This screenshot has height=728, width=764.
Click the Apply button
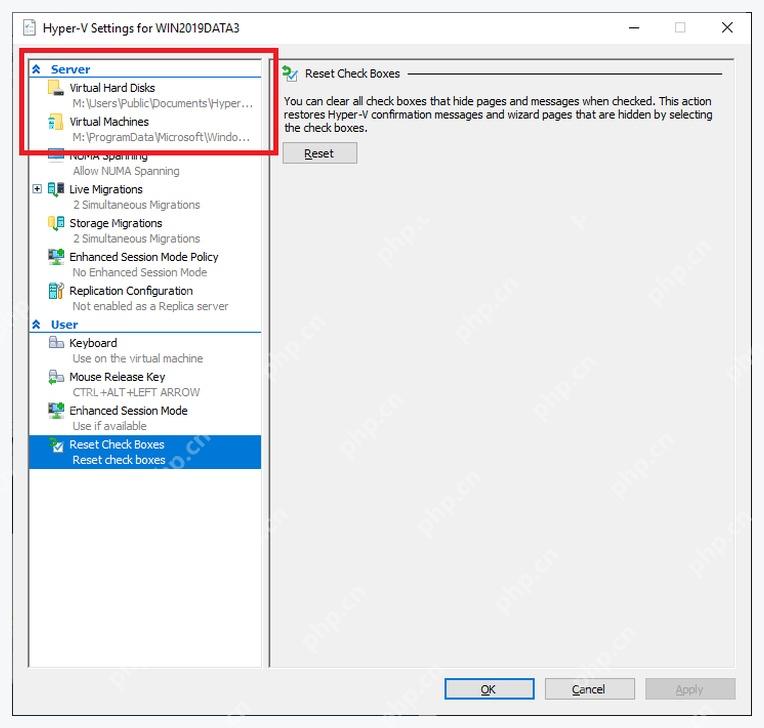690,689
